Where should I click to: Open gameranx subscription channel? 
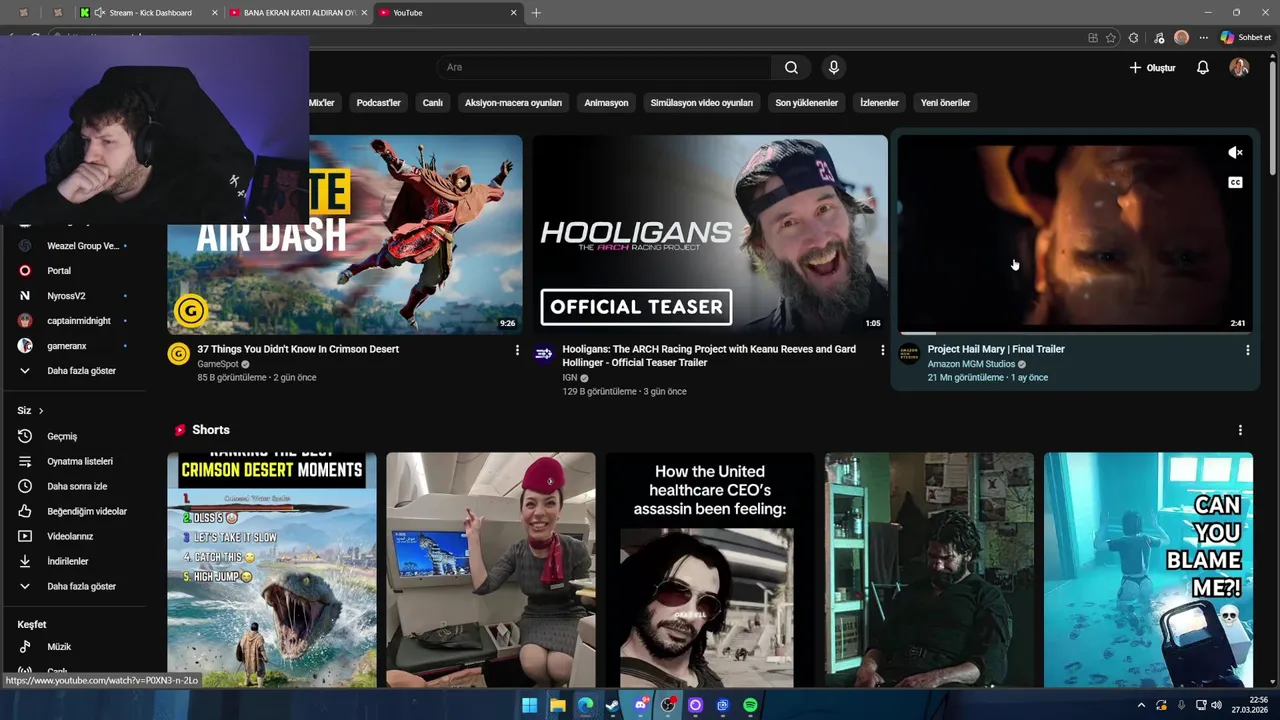tap(67, 346)
